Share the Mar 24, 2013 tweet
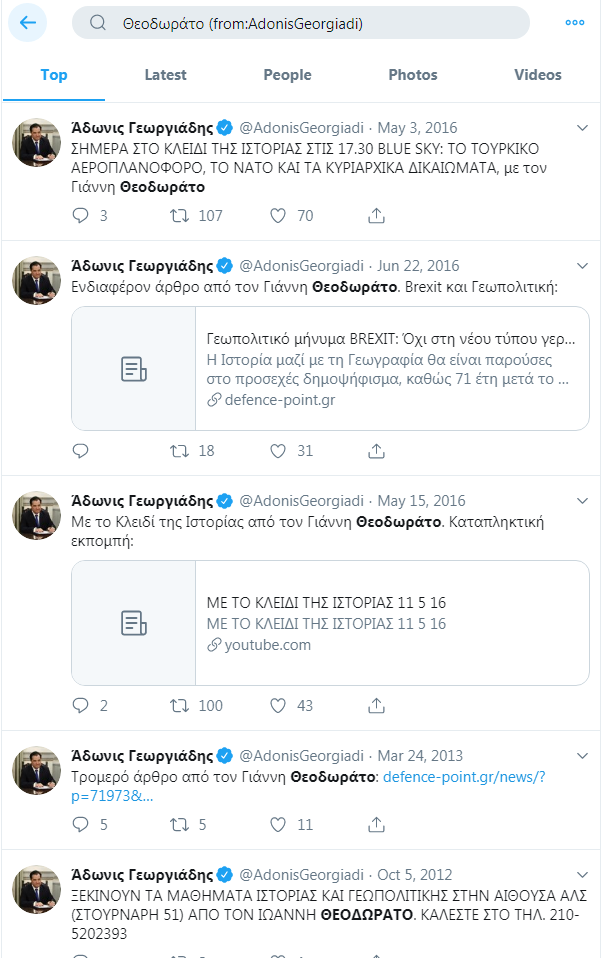 376,825
